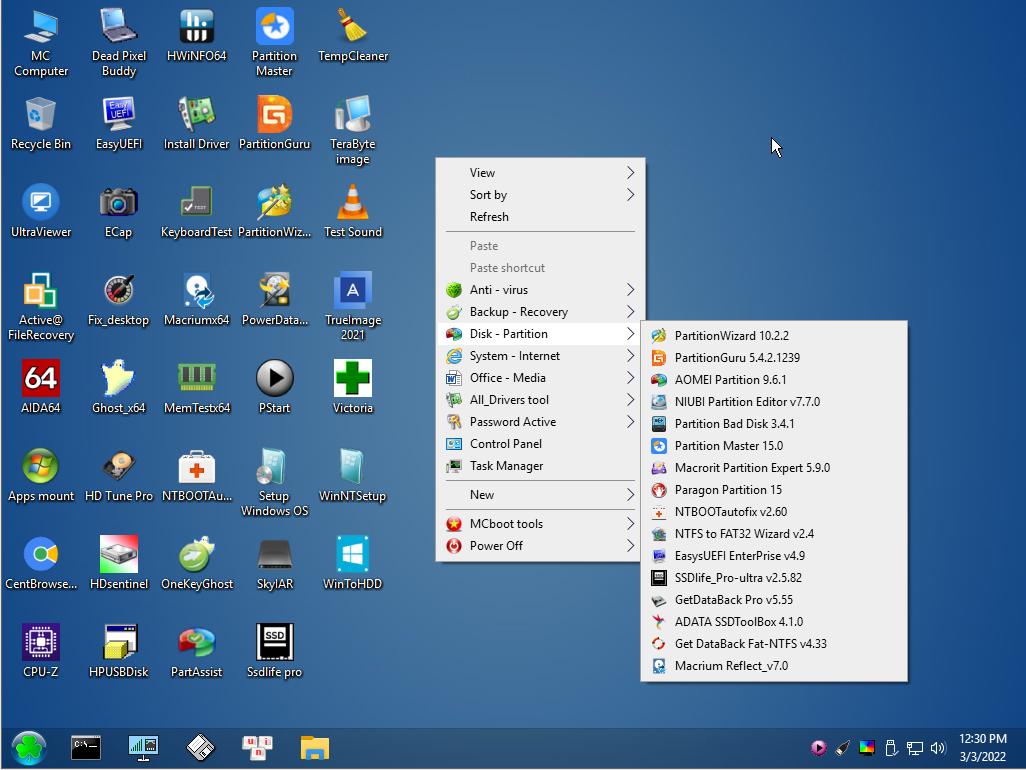The height and width of the screenshot is (770, 1026).
Task: Launch VLC Test Sound desktop shortcut
Action: (352, 204)
